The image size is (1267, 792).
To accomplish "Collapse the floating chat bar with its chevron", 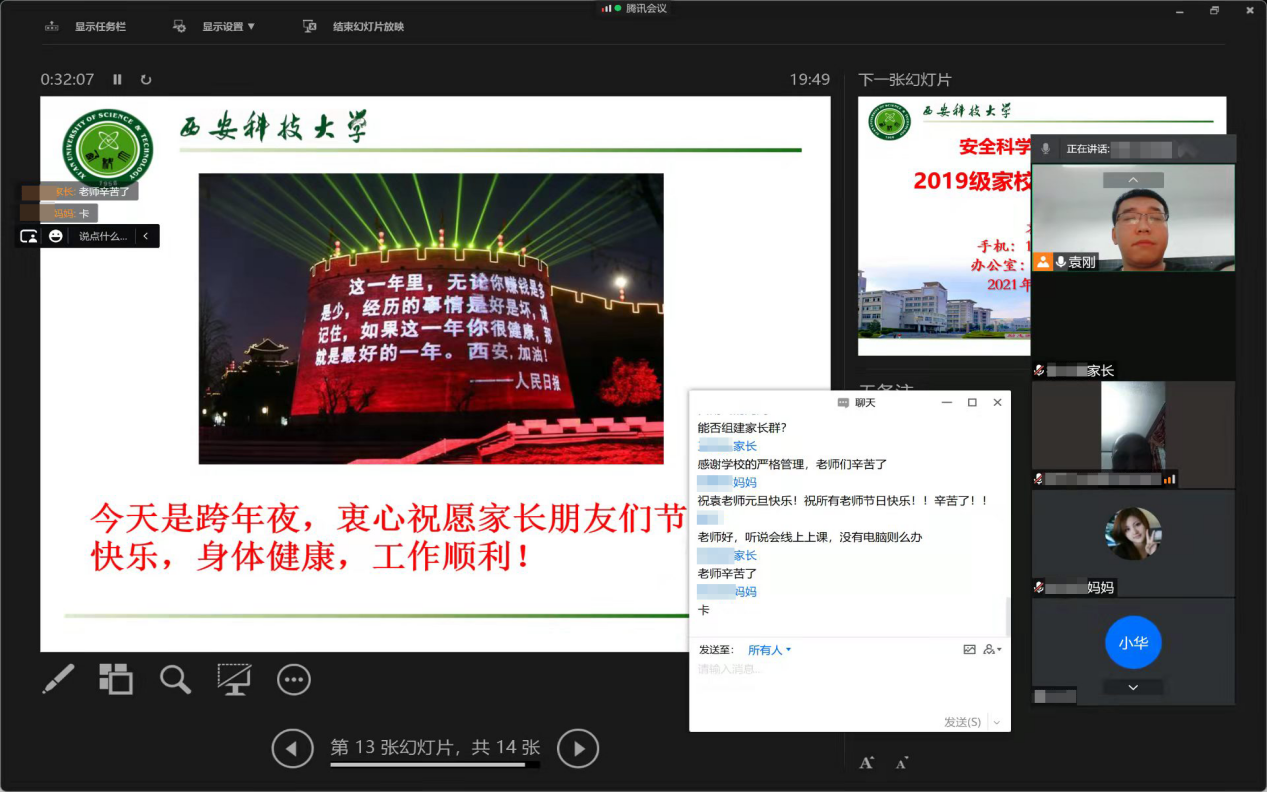I will tap(145, 236).
